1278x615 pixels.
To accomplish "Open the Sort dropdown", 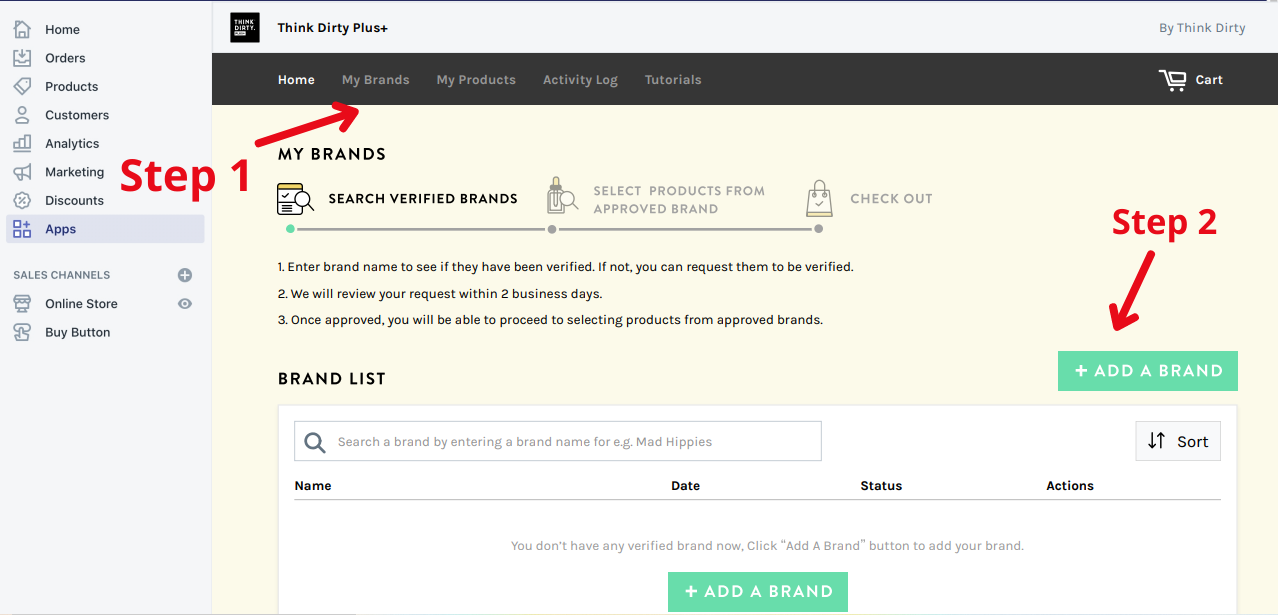I will coord(1178,441).
